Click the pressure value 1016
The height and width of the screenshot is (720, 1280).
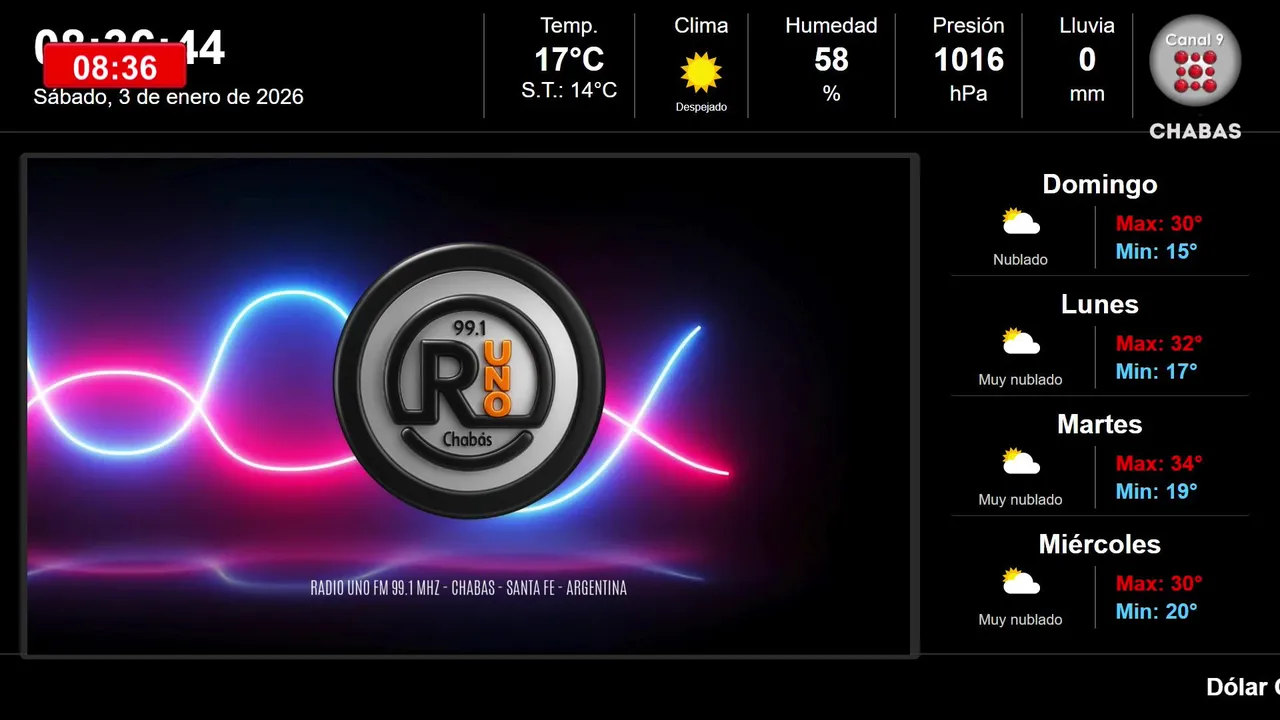[968, 60]
